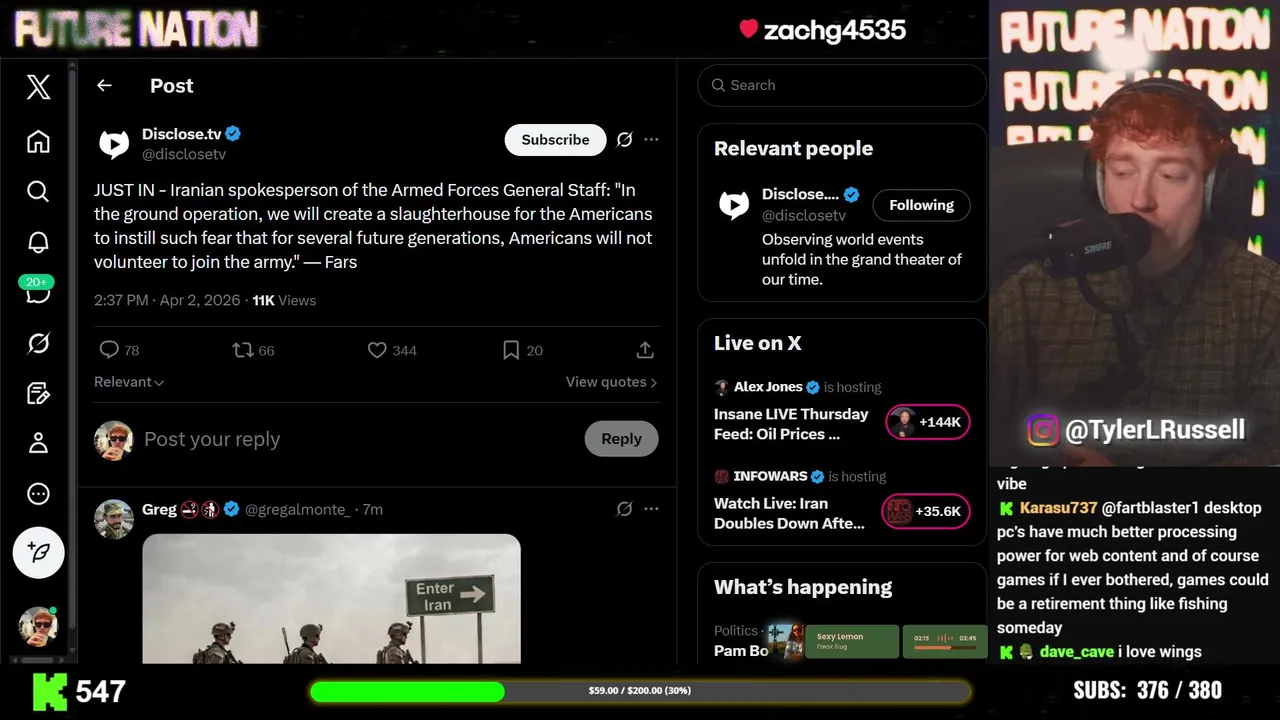Screen dimensions: 1280x720
Task: Toggle the Following button for Disclose.tv
Action: [921, 205]
